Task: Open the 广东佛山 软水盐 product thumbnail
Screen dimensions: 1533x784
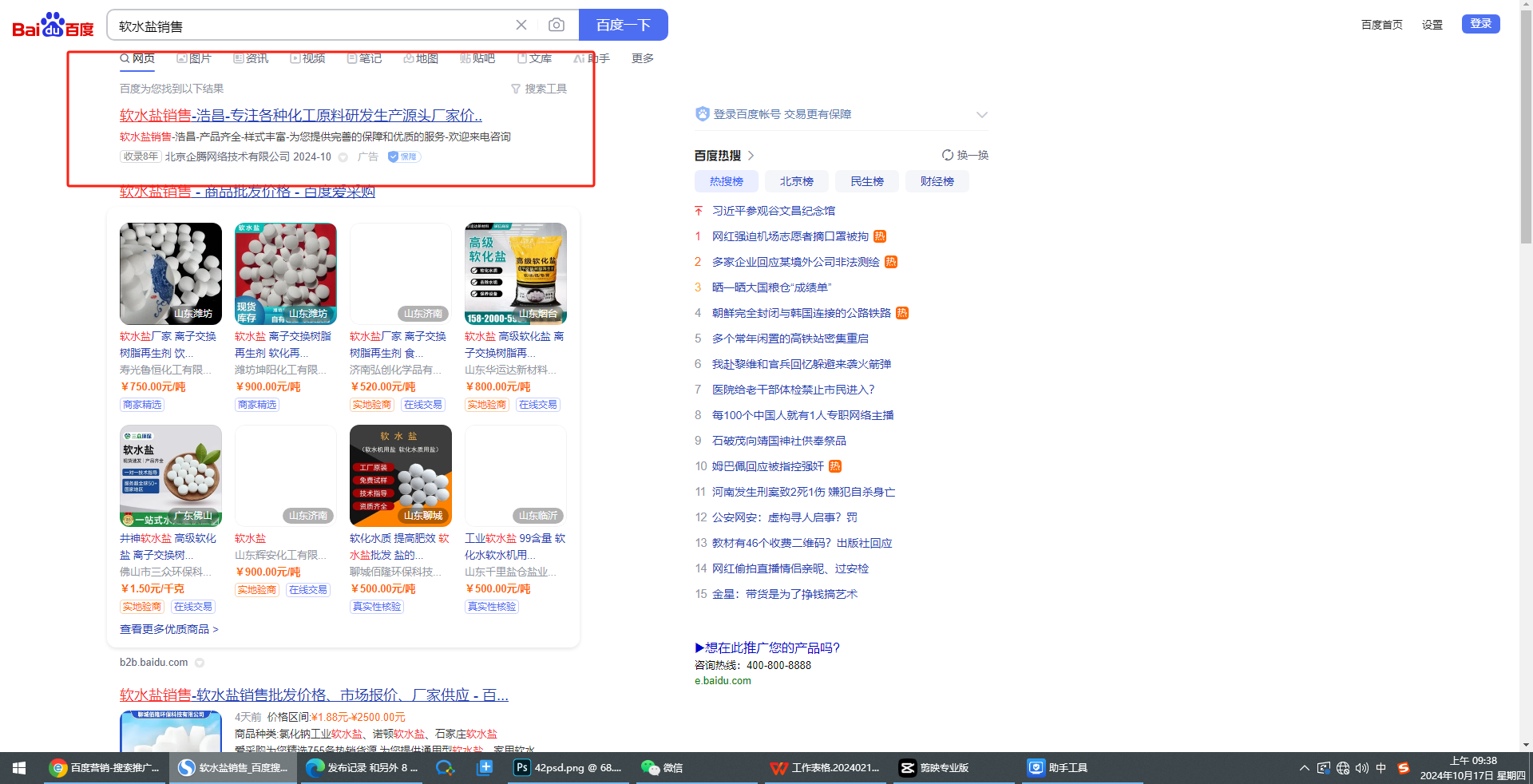Action: [x=171, y=475]
